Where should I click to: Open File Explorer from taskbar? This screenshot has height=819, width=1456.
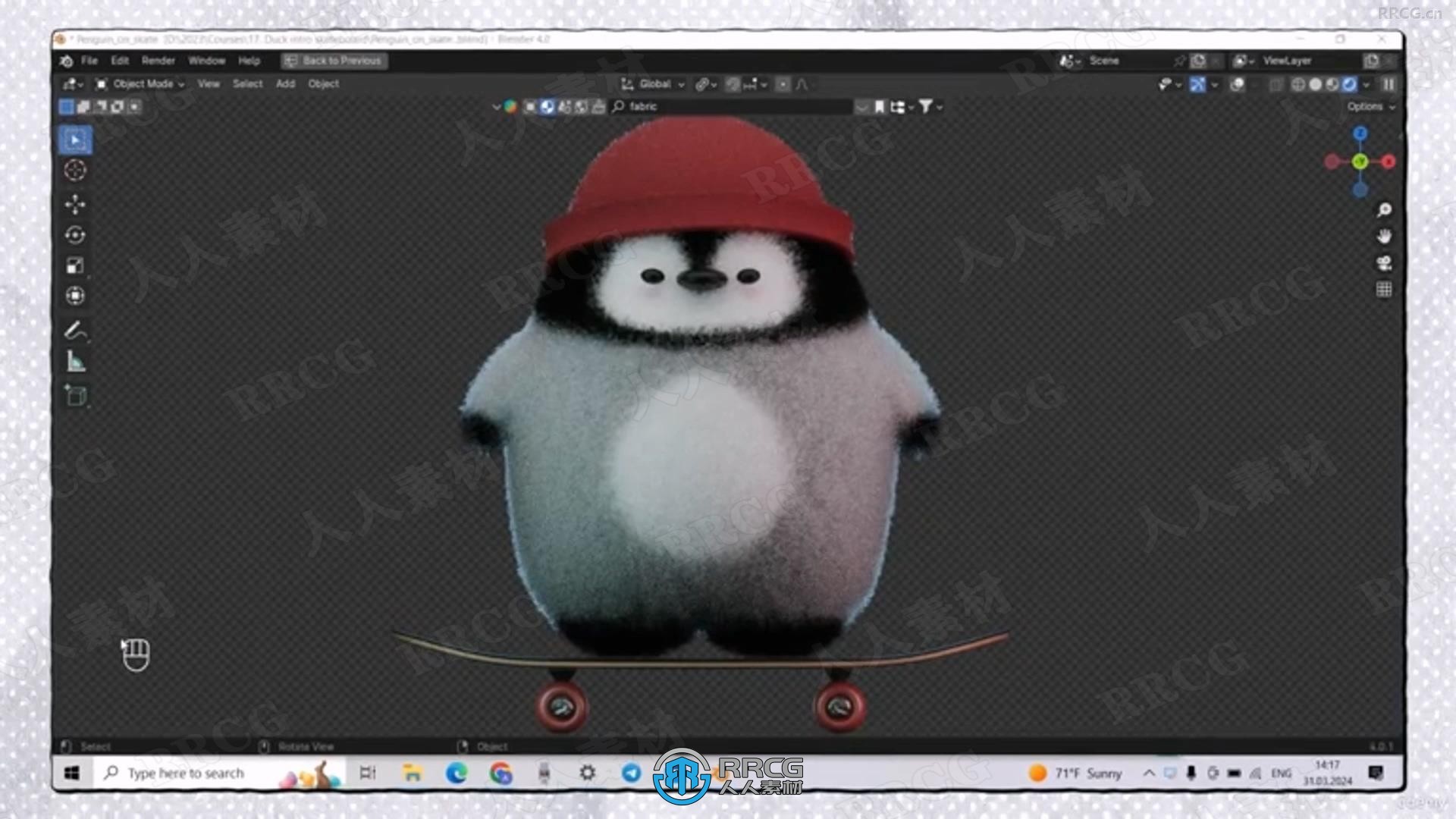click(412, 773)
